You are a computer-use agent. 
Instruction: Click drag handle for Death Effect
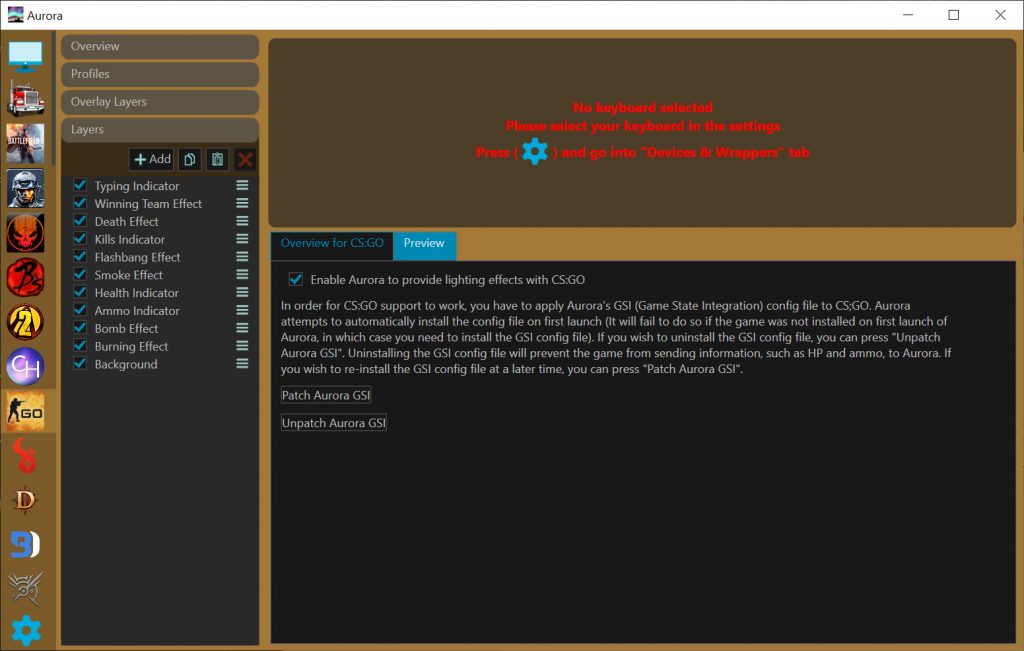pos(242,221)
